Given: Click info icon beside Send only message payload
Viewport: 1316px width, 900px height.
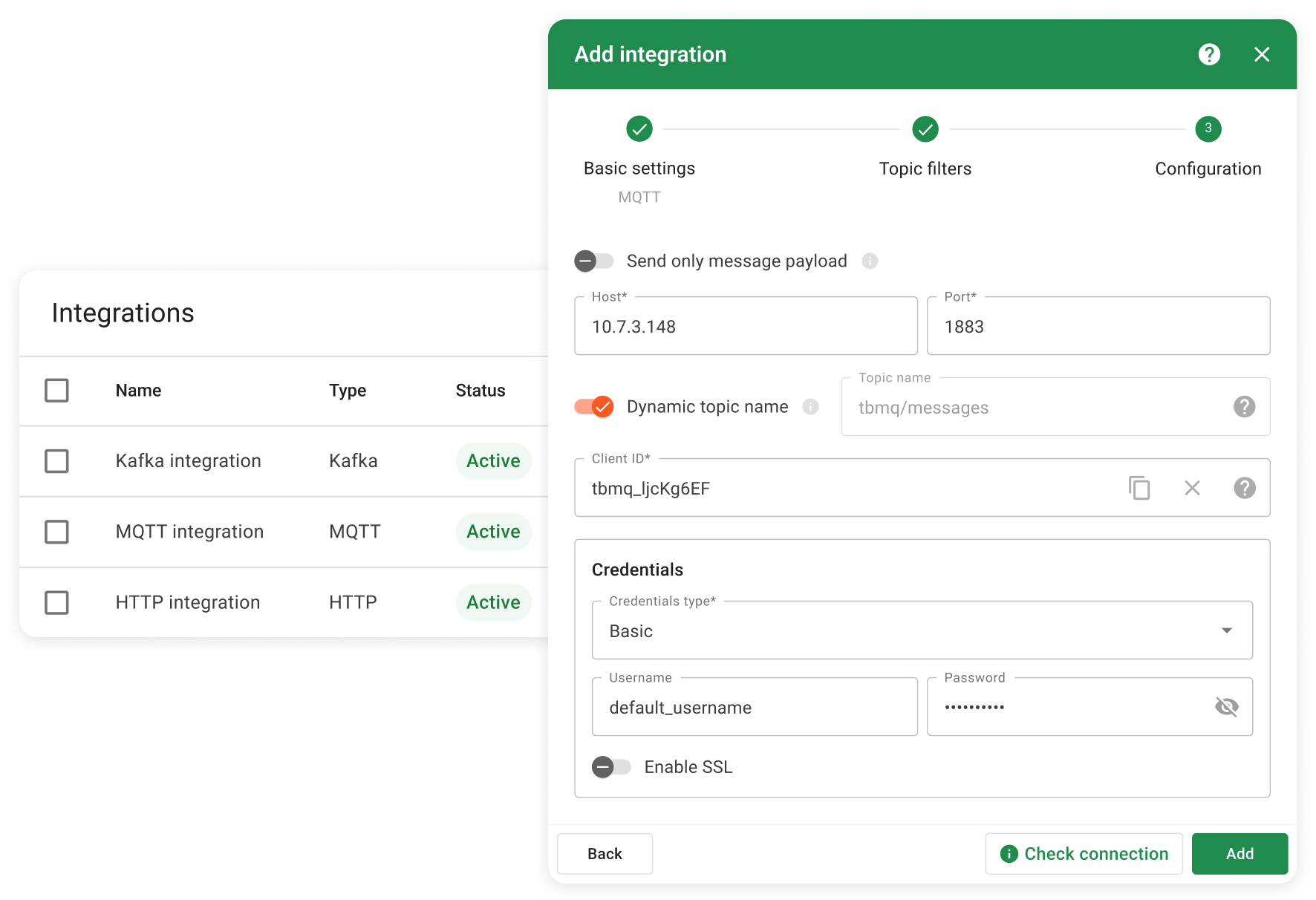Looking at the screenshot, I should pyautogui.click(x=870, y=261).
